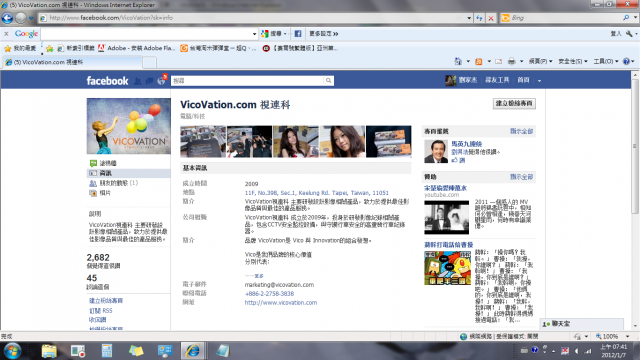Image resolution: width=640 pixels, height=360 pixels.
Task: Click the add to favorites bar icon
Action: coord(49,48)
